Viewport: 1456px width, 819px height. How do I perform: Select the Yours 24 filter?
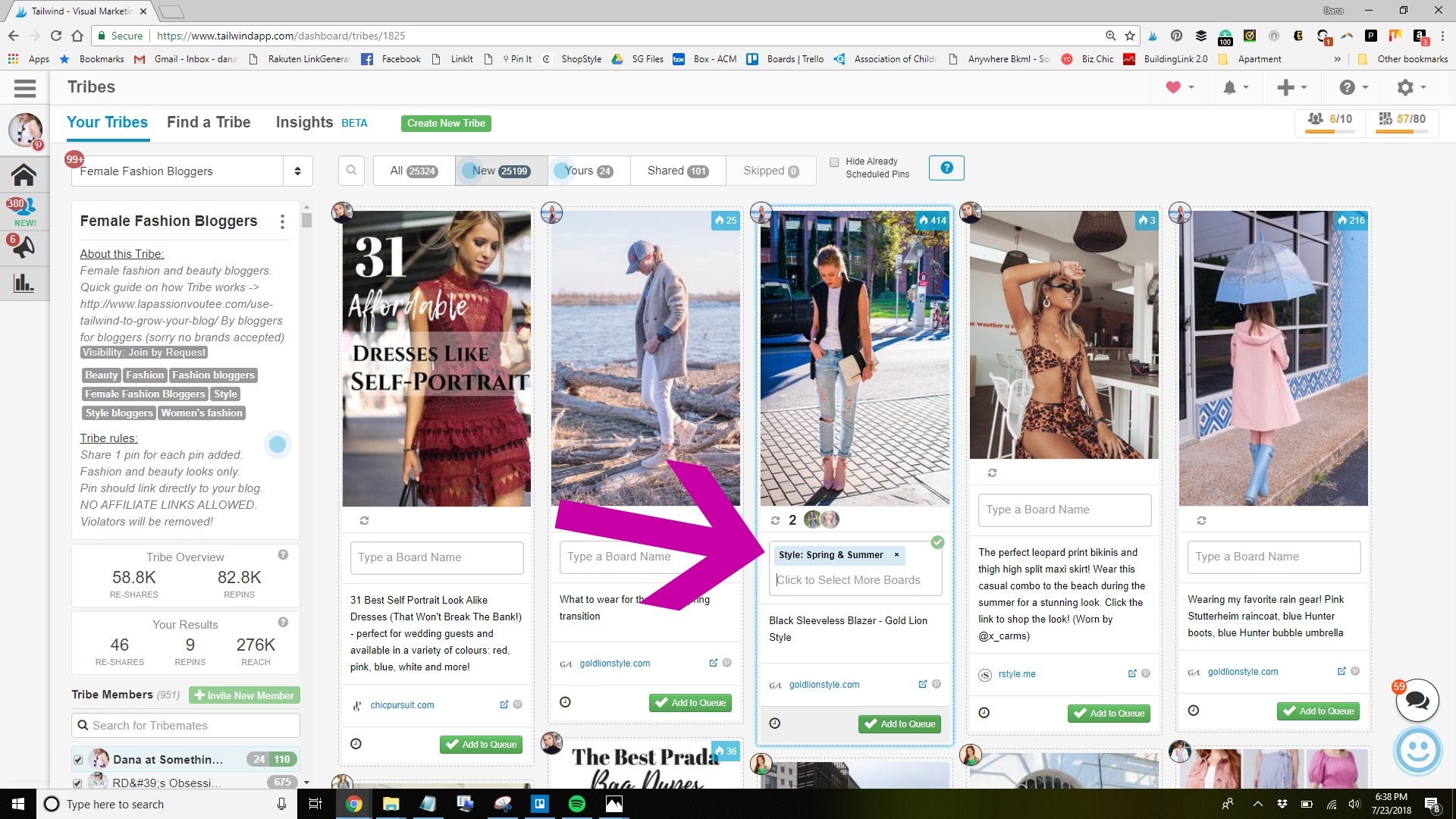click(x=588, y=171)
